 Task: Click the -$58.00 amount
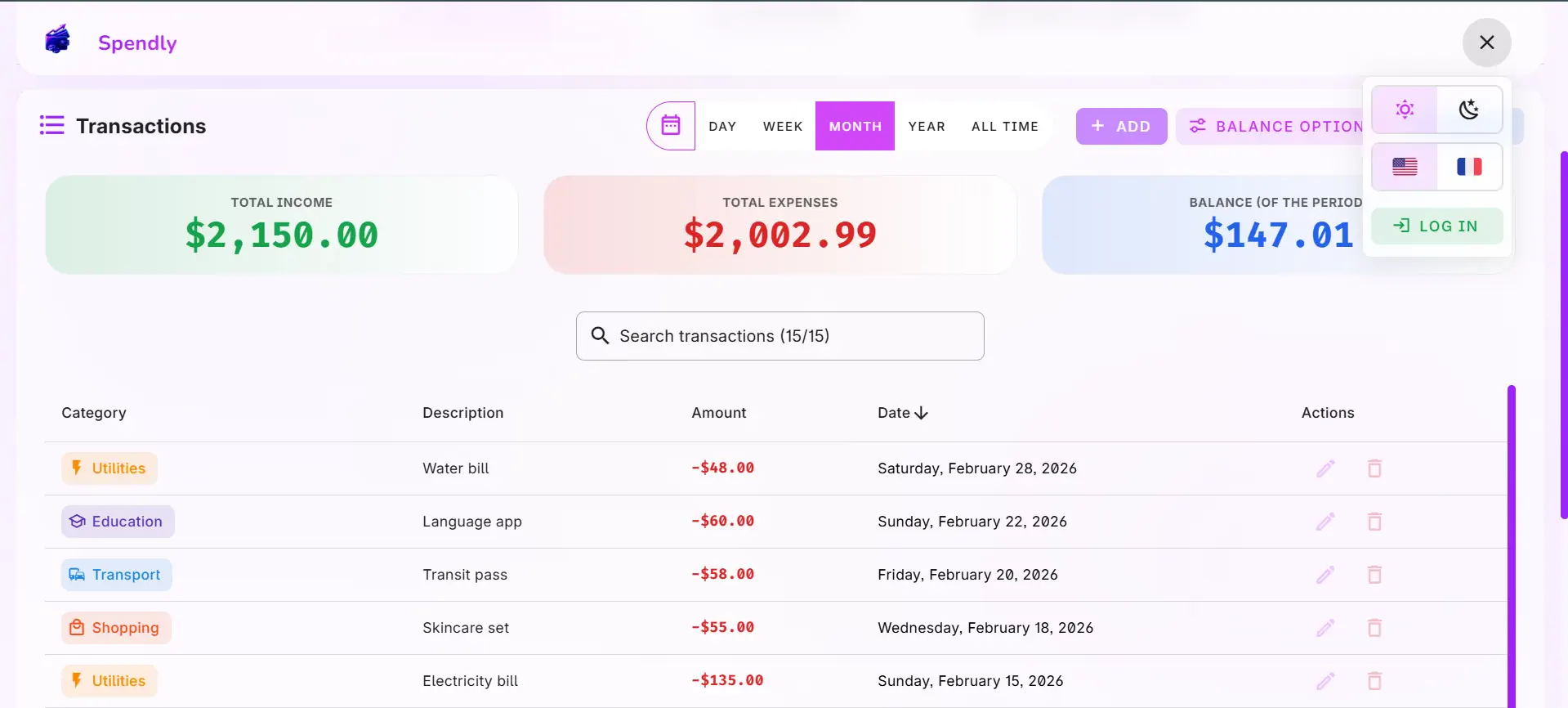(722, 574)
